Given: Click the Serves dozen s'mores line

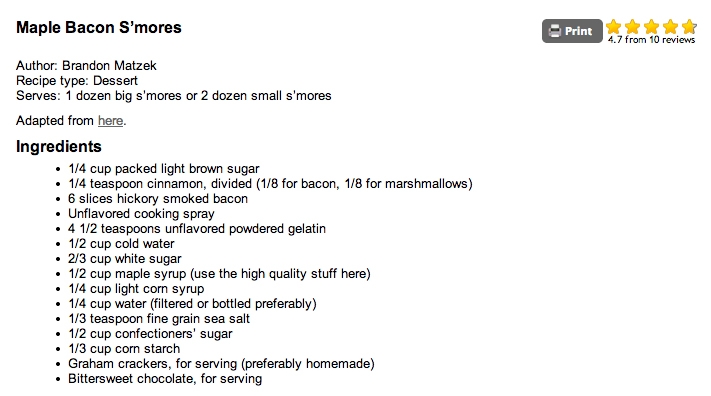Looking at the screenshot, I should point(174,96).
